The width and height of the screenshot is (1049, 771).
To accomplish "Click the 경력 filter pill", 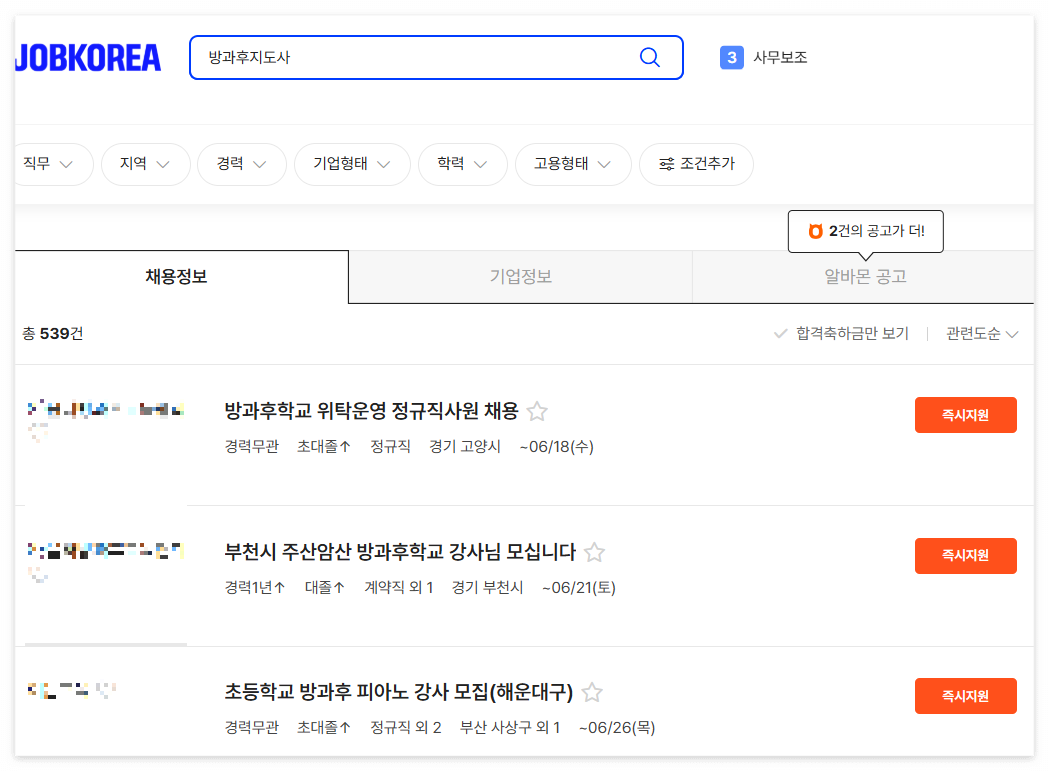I will tap(242, 164).
